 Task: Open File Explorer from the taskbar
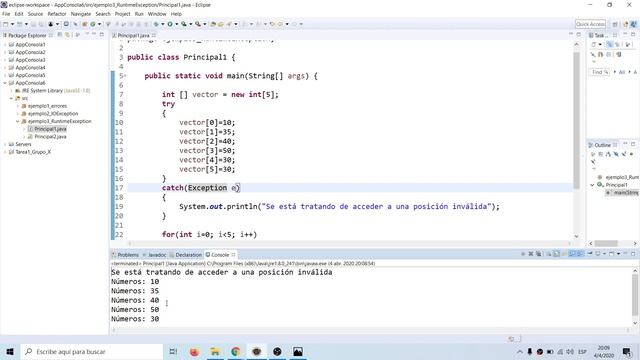pyautogui.click(x=215, y=351)
